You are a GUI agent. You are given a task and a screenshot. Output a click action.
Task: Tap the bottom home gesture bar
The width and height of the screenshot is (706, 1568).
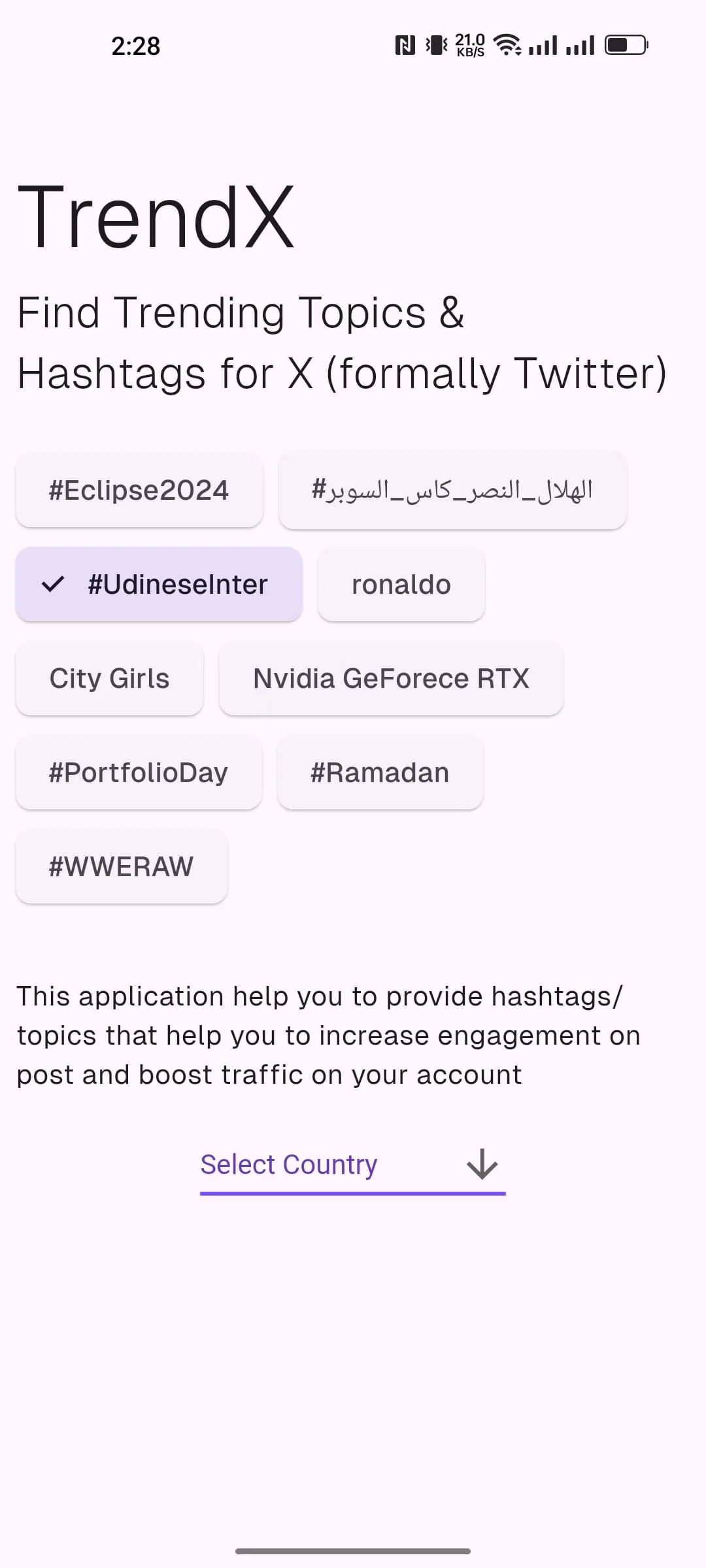point(353,1551)
